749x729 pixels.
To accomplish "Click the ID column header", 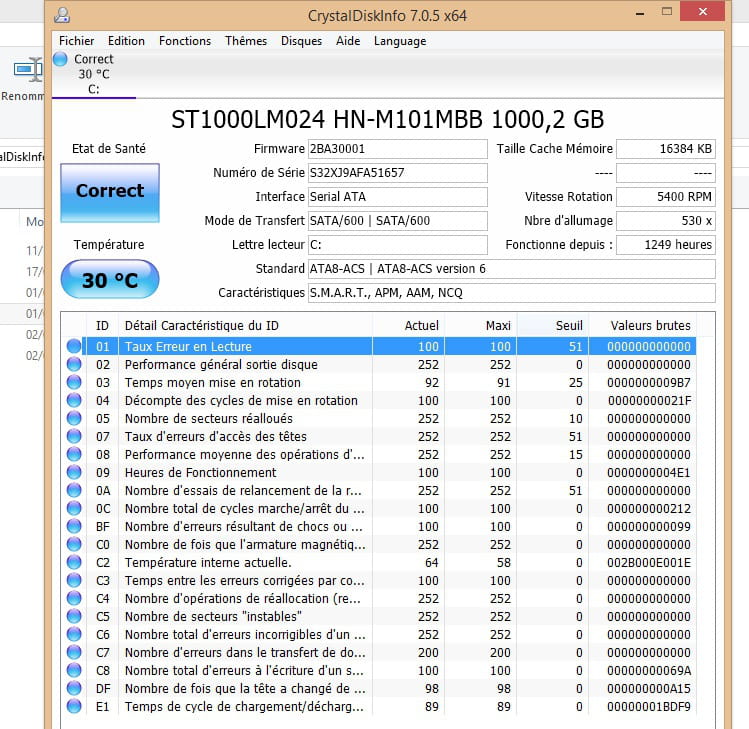I will tap(102, 326).
